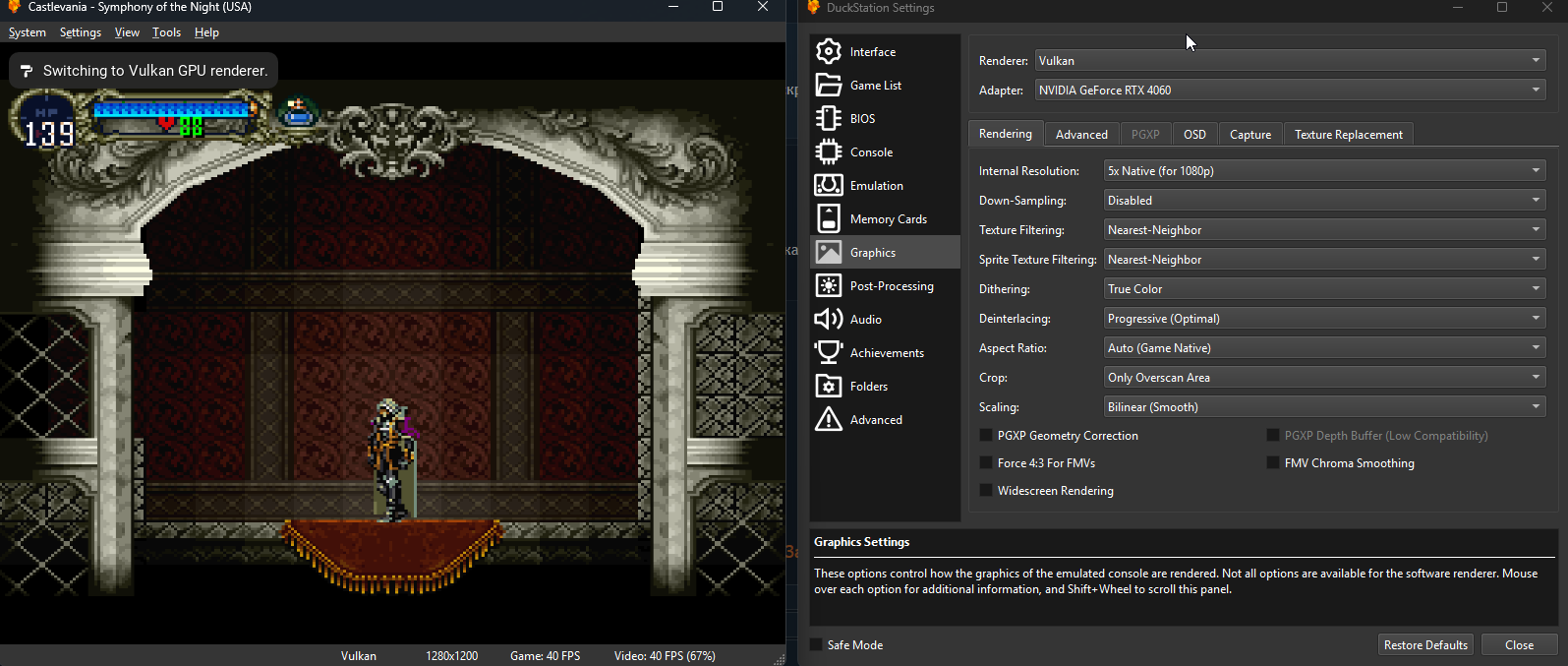Screen dimensions: 1568x666
Task: Select the Graphics picture icon
Action: [829, 252]
